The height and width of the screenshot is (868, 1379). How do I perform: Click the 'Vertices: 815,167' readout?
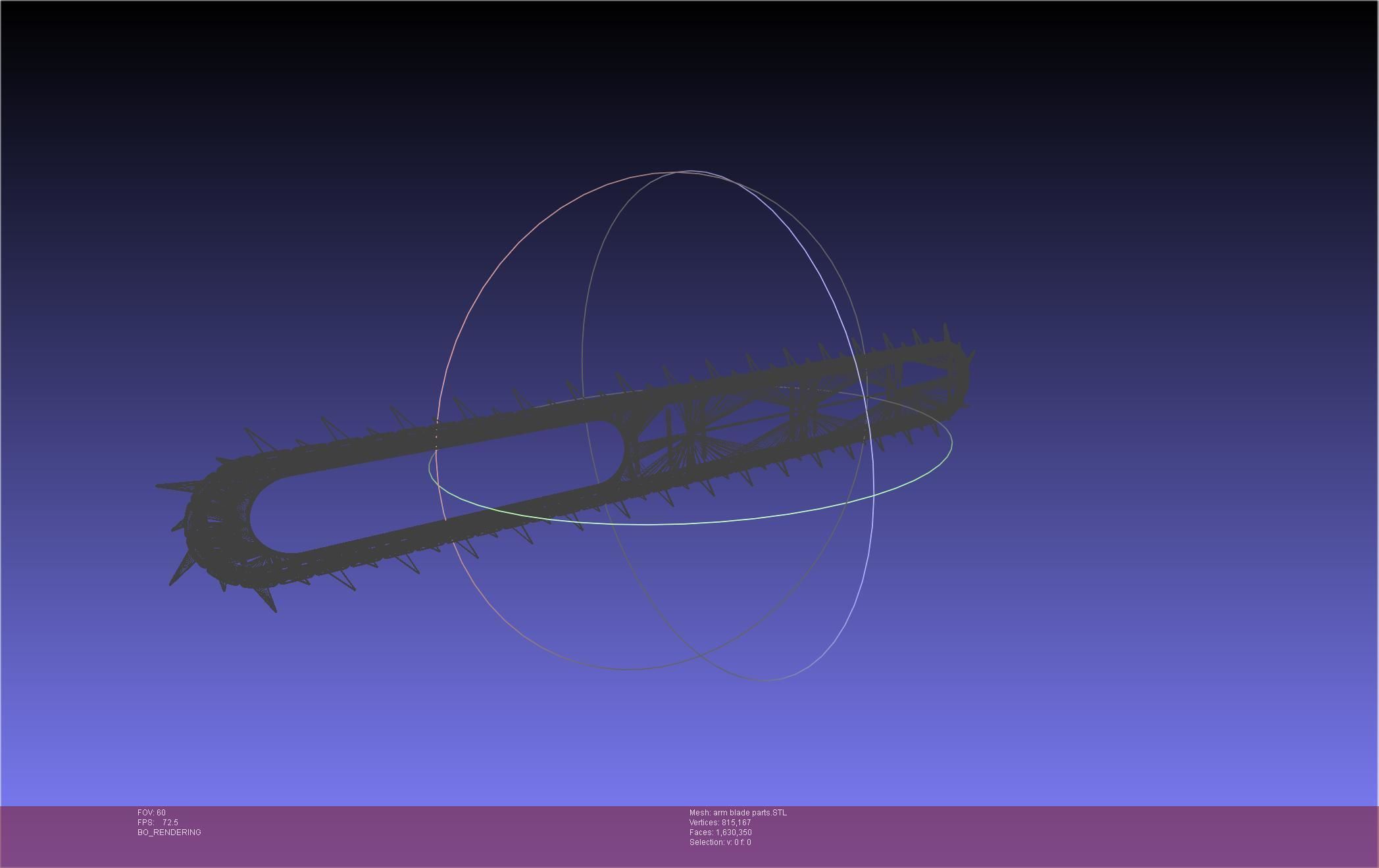click(720, 823)
